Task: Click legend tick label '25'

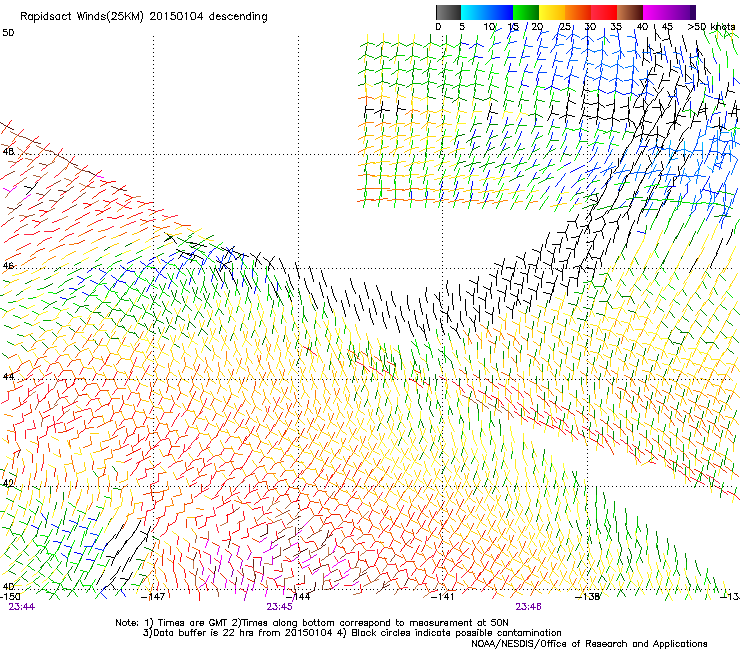Action: (x=565, y=27)
